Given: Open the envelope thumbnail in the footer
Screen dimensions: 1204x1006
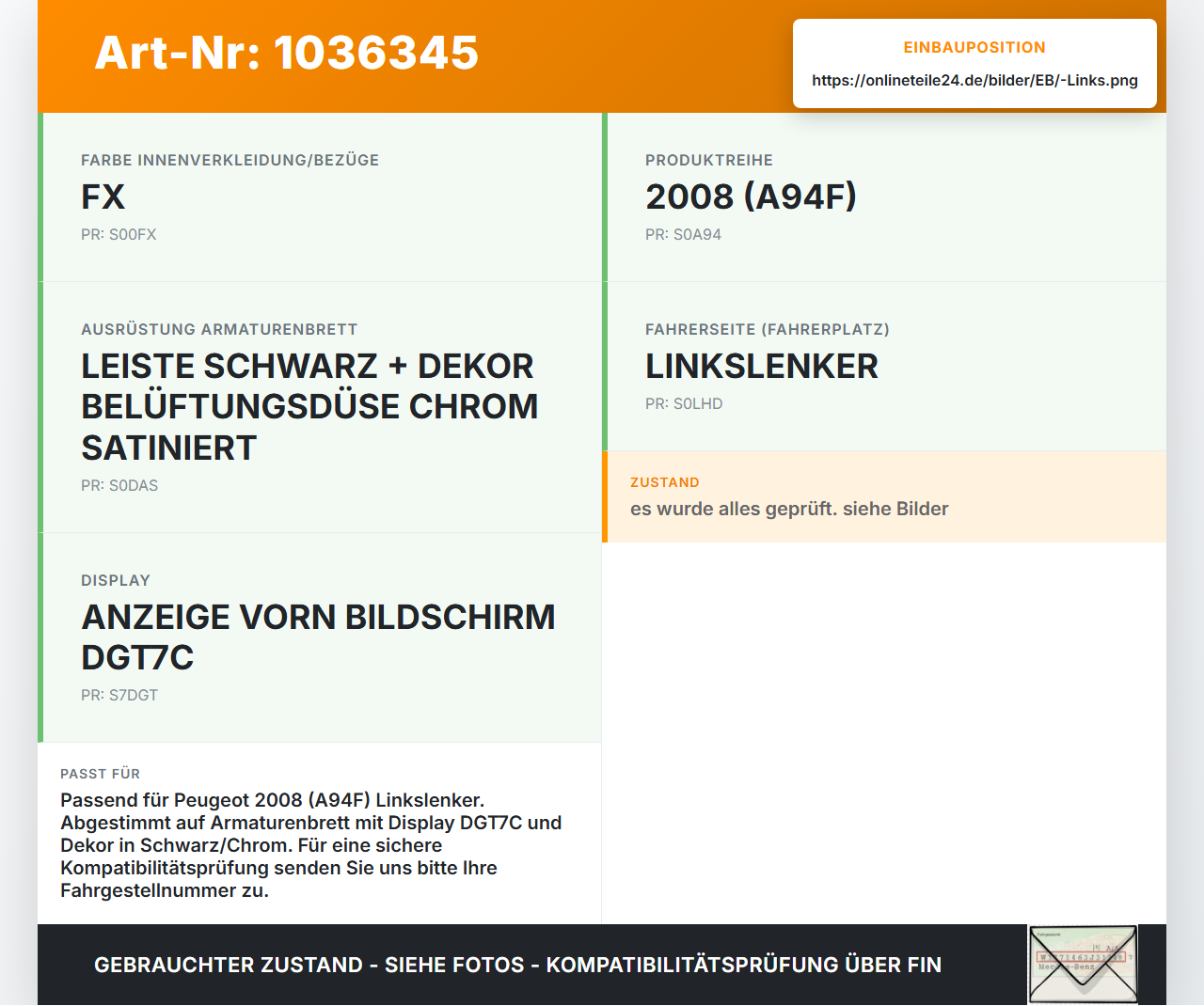Looking at the screenshot, I should 1083,965.
